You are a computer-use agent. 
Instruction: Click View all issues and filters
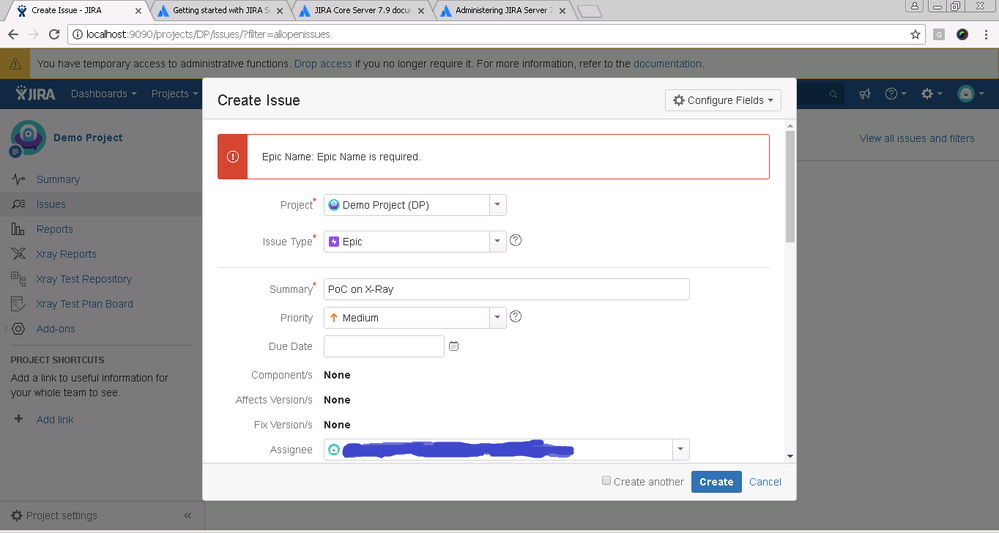pyautogui.click(x=917, y=138)
